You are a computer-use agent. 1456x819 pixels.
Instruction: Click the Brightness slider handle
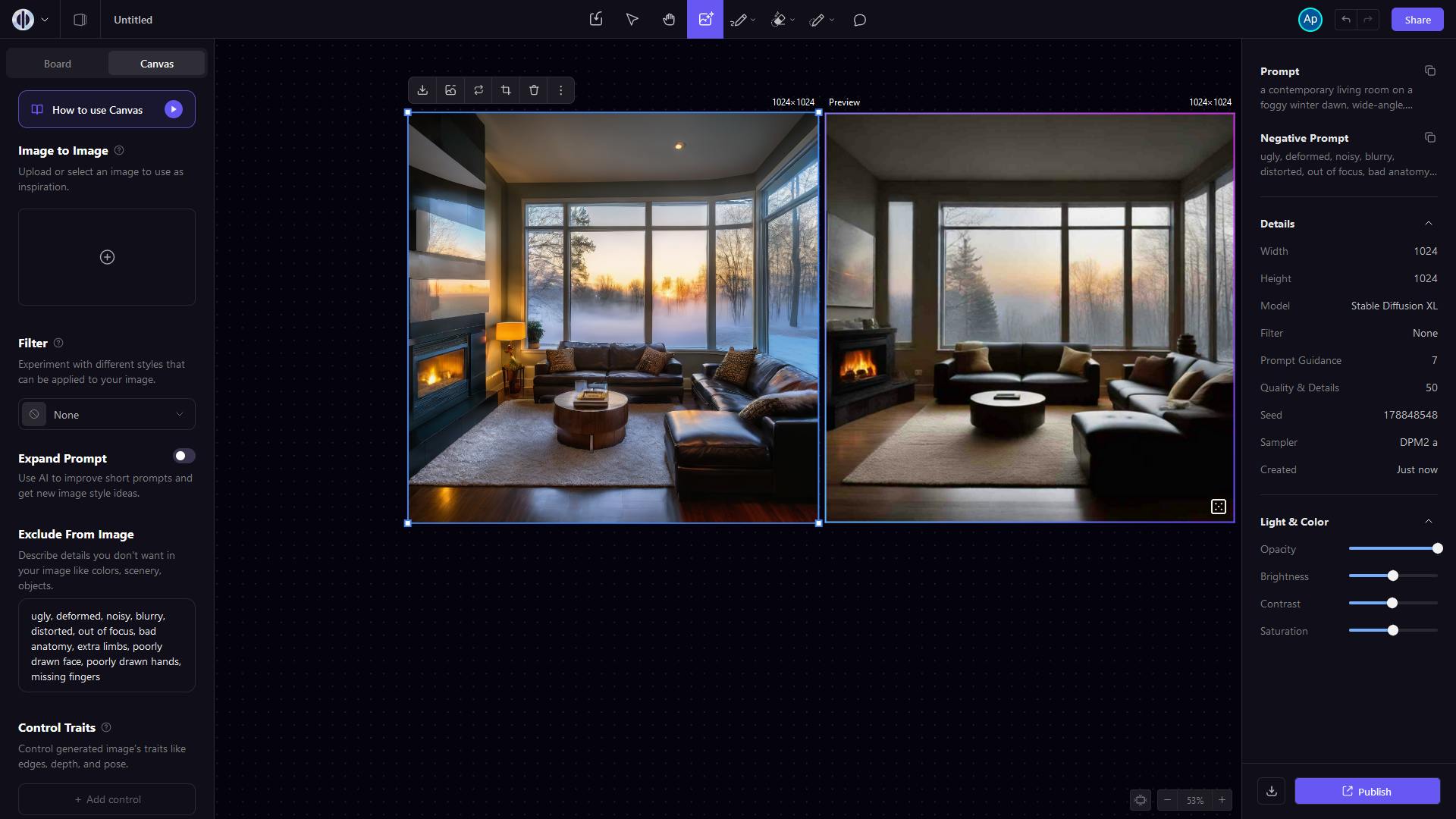tap(1392, 576)
